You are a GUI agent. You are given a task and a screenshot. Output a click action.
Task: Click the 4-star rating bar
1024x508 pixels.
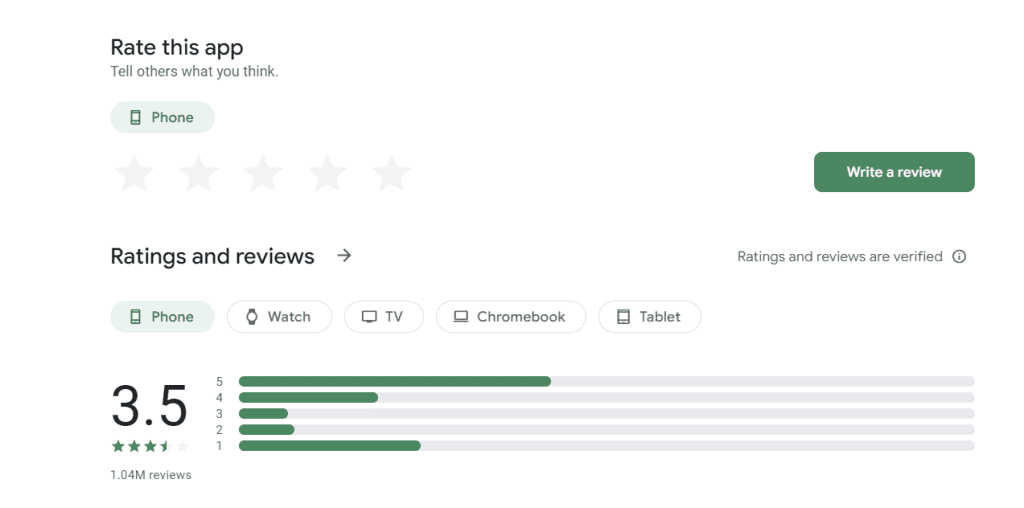[x=607, y=398]
